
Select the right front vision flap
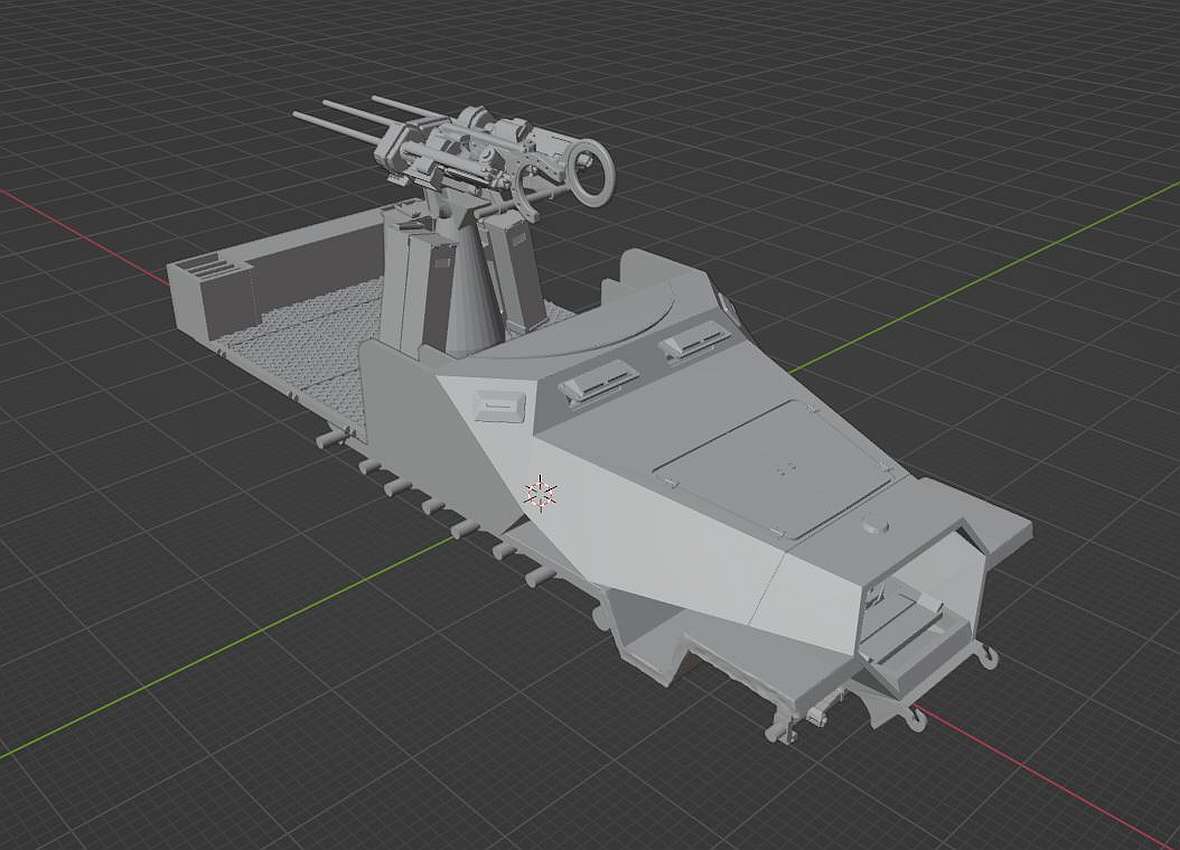[x=693, y=339]
